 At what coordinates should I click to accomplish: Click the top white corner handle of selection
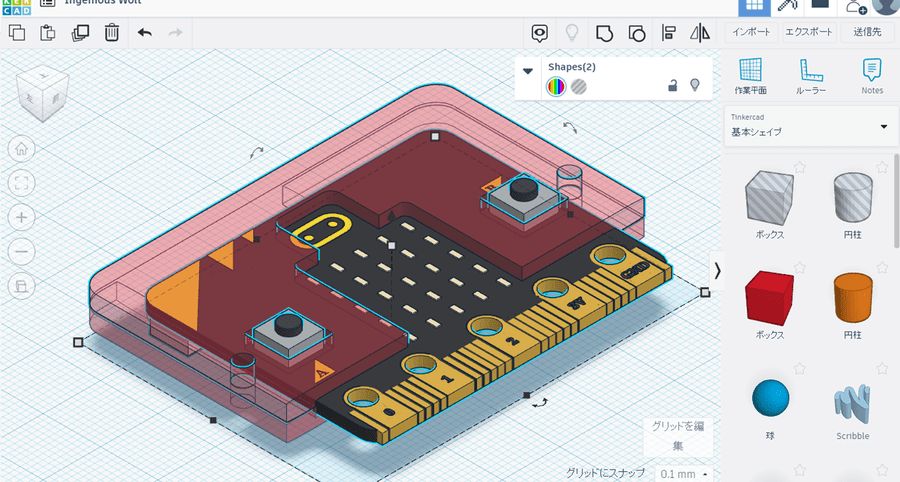435,137
